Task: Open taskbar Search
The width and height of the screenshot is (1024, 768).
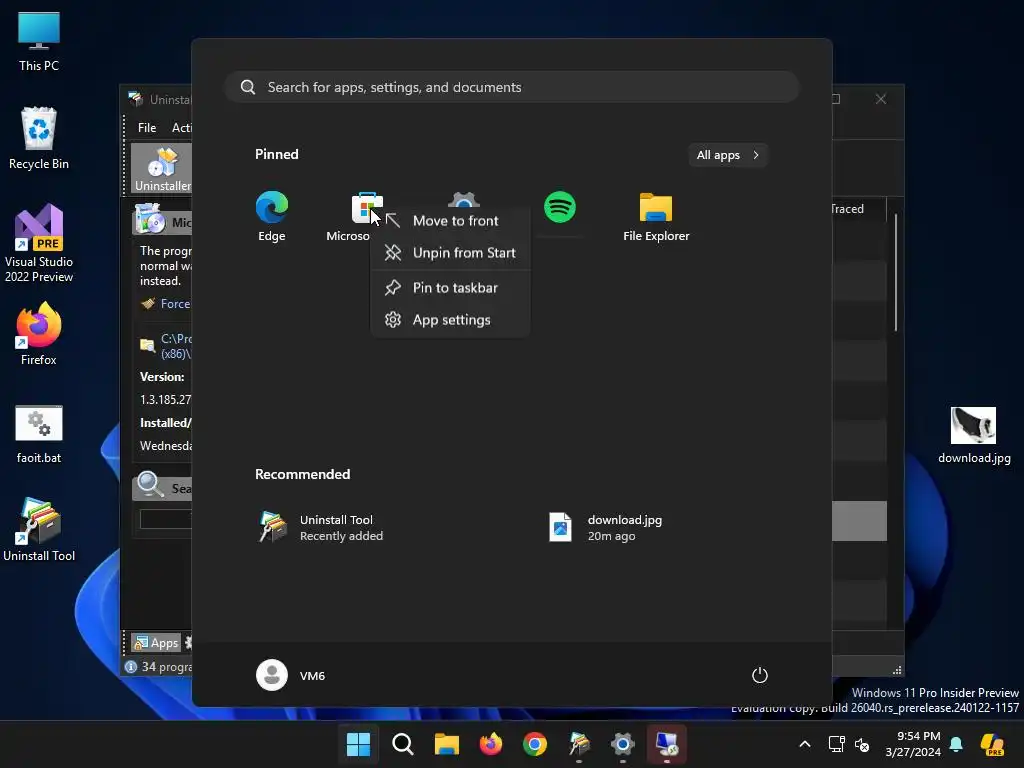Action: 402,744
